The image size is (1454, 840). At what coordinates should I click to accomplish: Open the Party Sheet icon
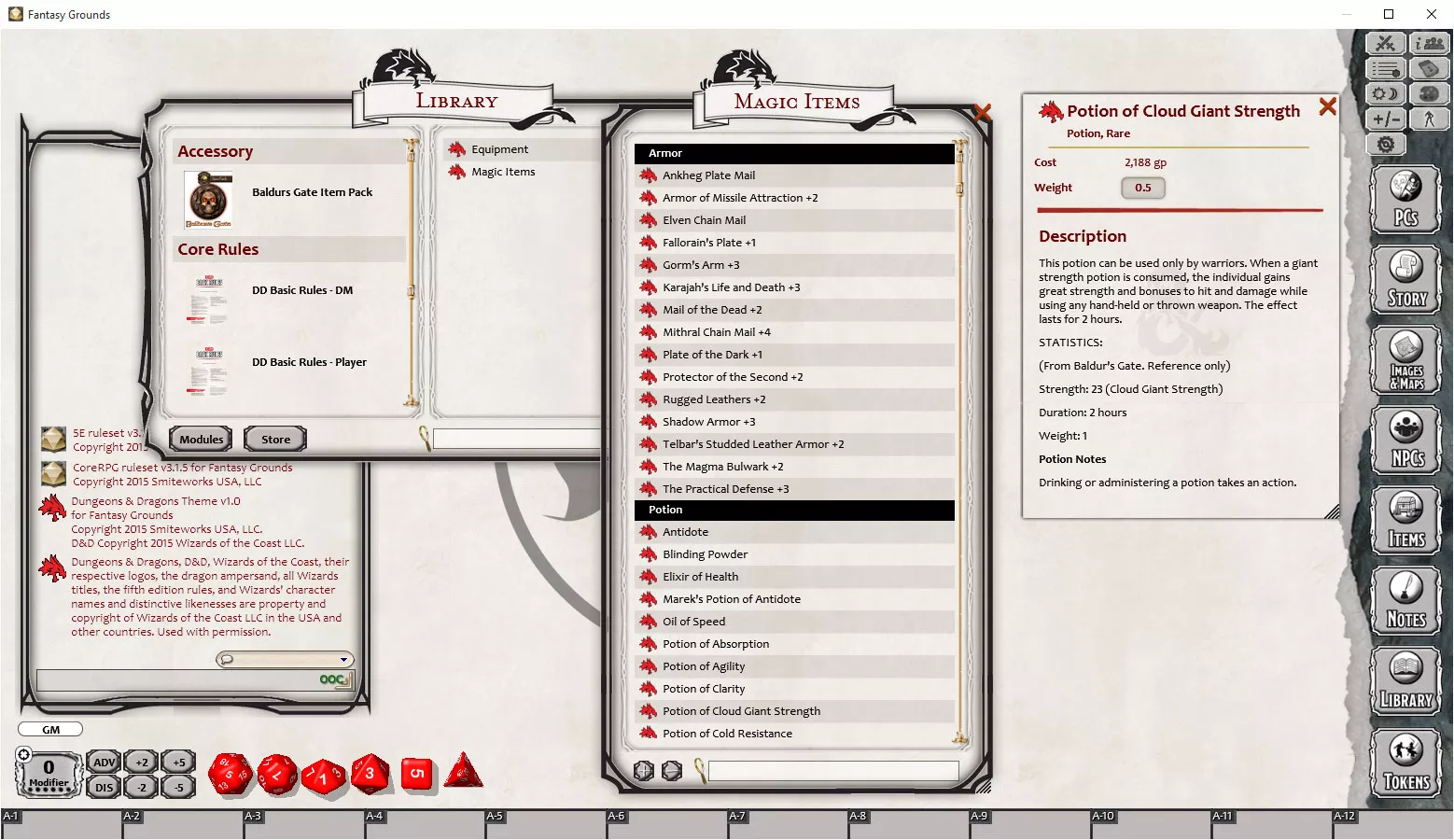tap(1429, 44)
